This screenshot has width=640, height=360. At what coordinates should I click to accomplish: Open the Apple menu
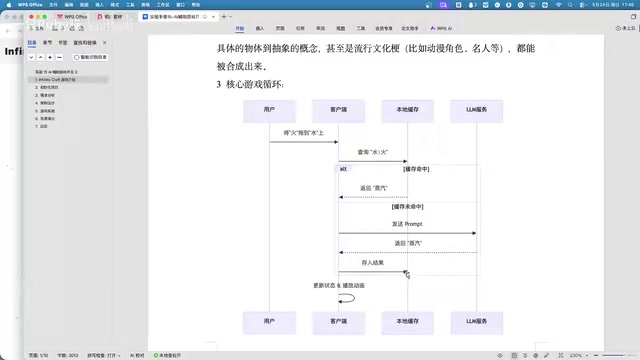[x=9, y=5]
